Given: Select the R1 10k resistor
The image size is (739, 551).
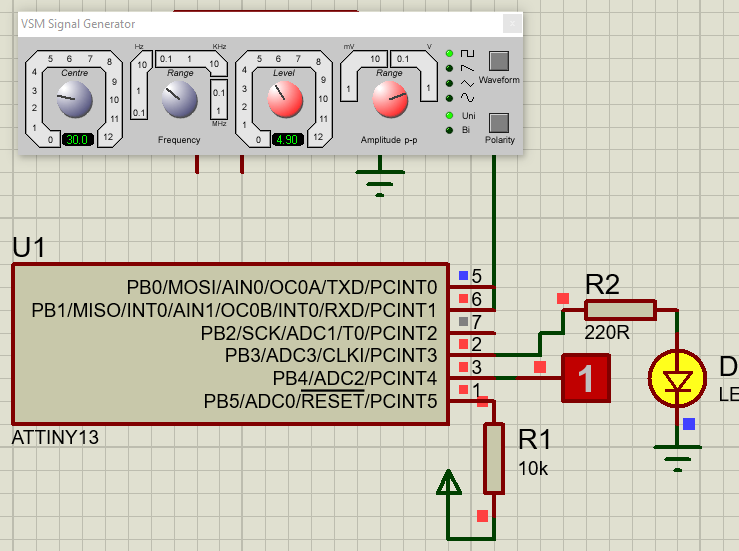Looking at the screenshot, I should [493, 458].
